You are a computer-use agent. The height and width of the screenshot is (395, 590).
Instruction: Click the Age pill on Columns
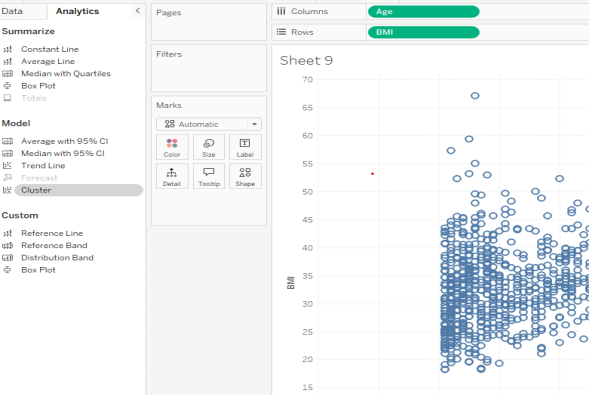click(x=423, y=12)
